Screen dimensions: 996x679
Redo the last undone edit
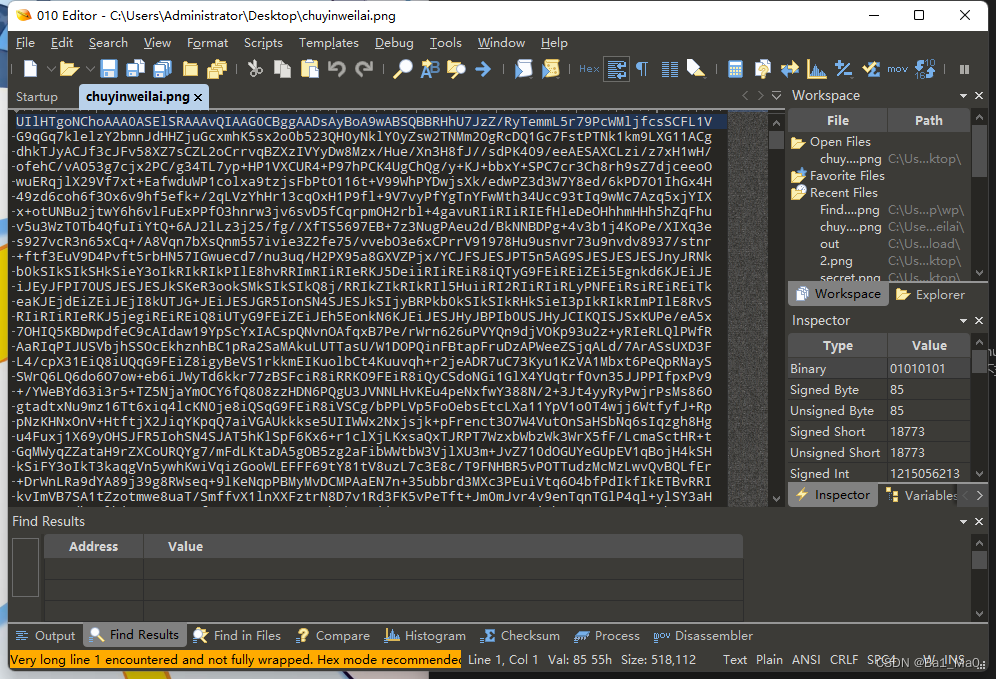(364, 69)
